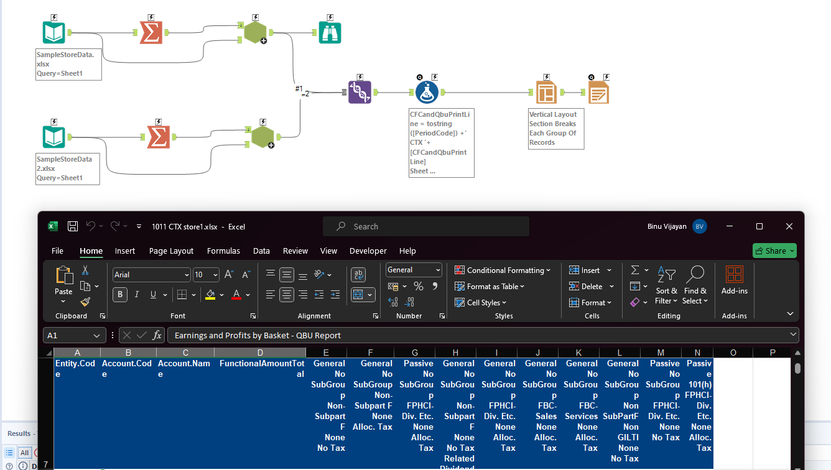Click the yellow Fill Color swatch
This screenshot has height=470, width=831.
coord(210,295)
